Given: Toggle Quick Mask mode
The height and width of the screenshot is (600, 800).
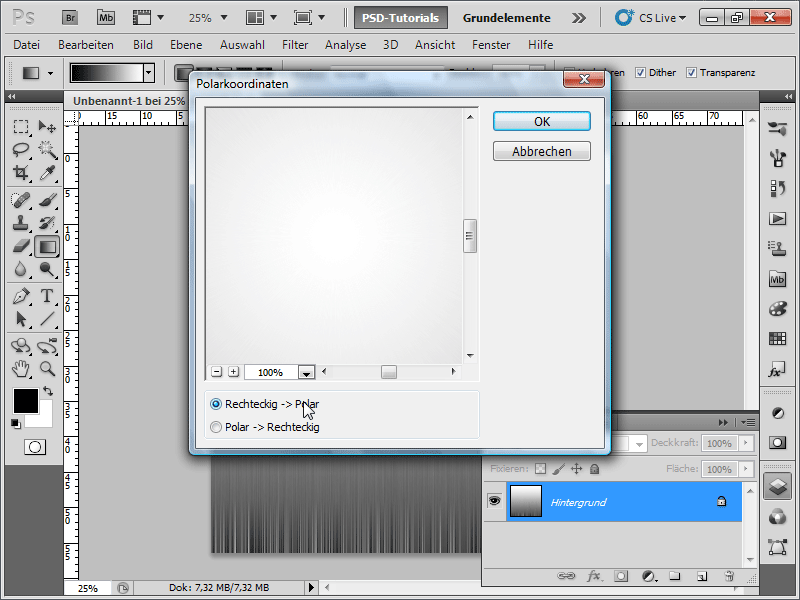Looking at the screenshot, I should point(35,447).
